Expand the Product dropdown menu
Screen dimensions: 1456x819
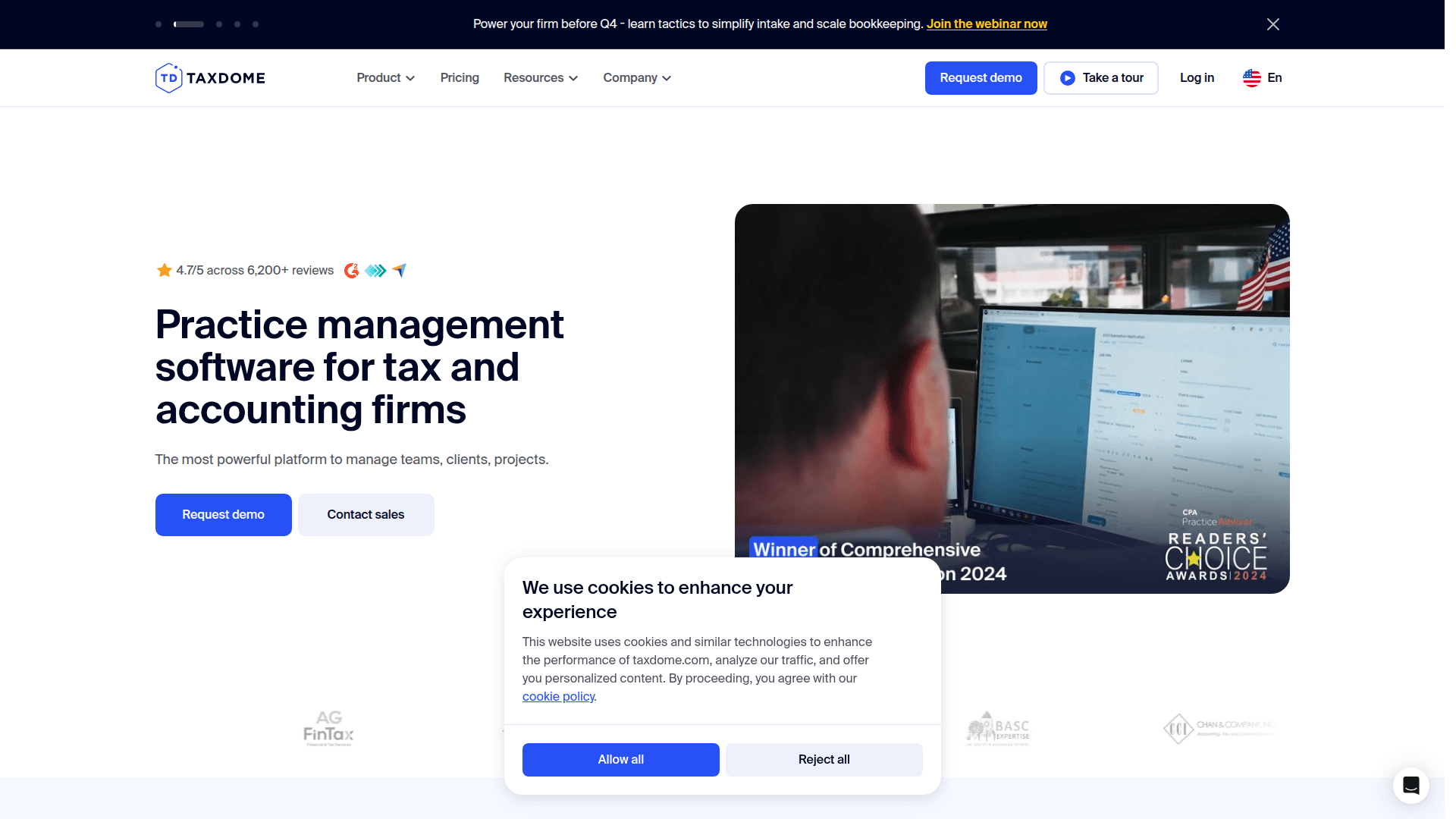(x=385, y=78)
